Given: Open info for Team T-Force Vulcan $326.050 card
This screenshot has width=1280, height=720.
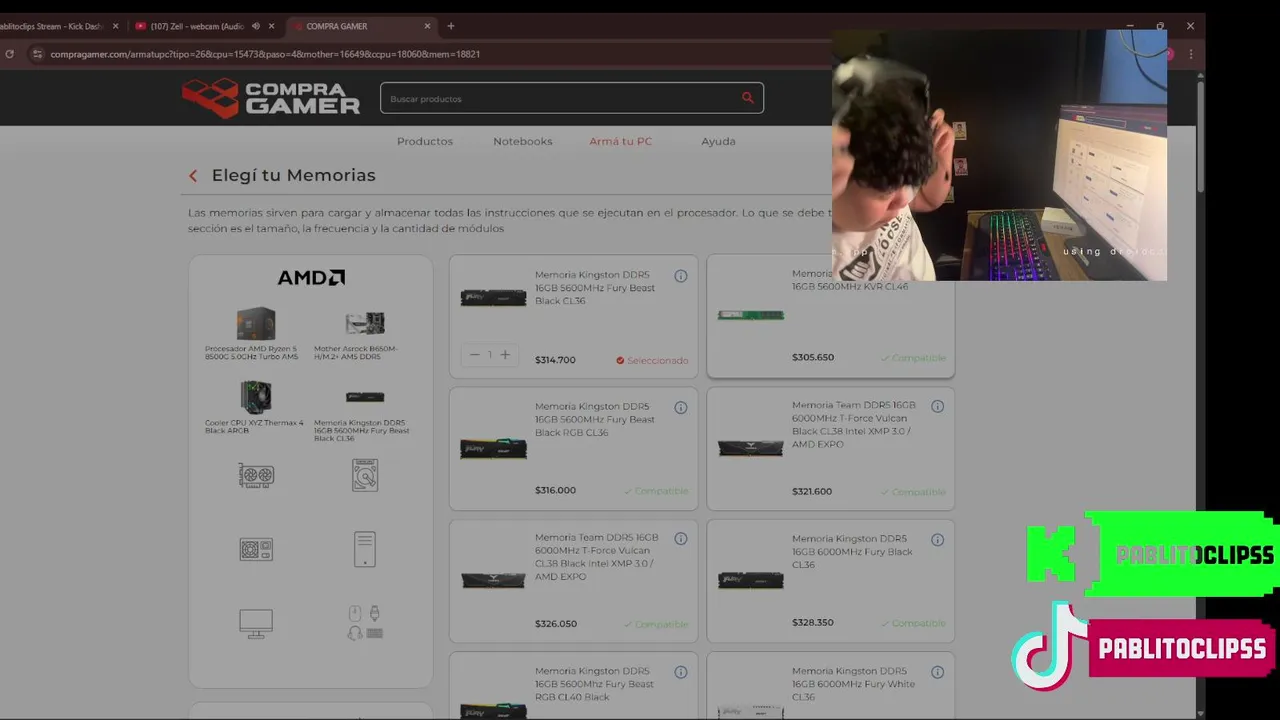Looking at the screenshot, I should [681, 539].
